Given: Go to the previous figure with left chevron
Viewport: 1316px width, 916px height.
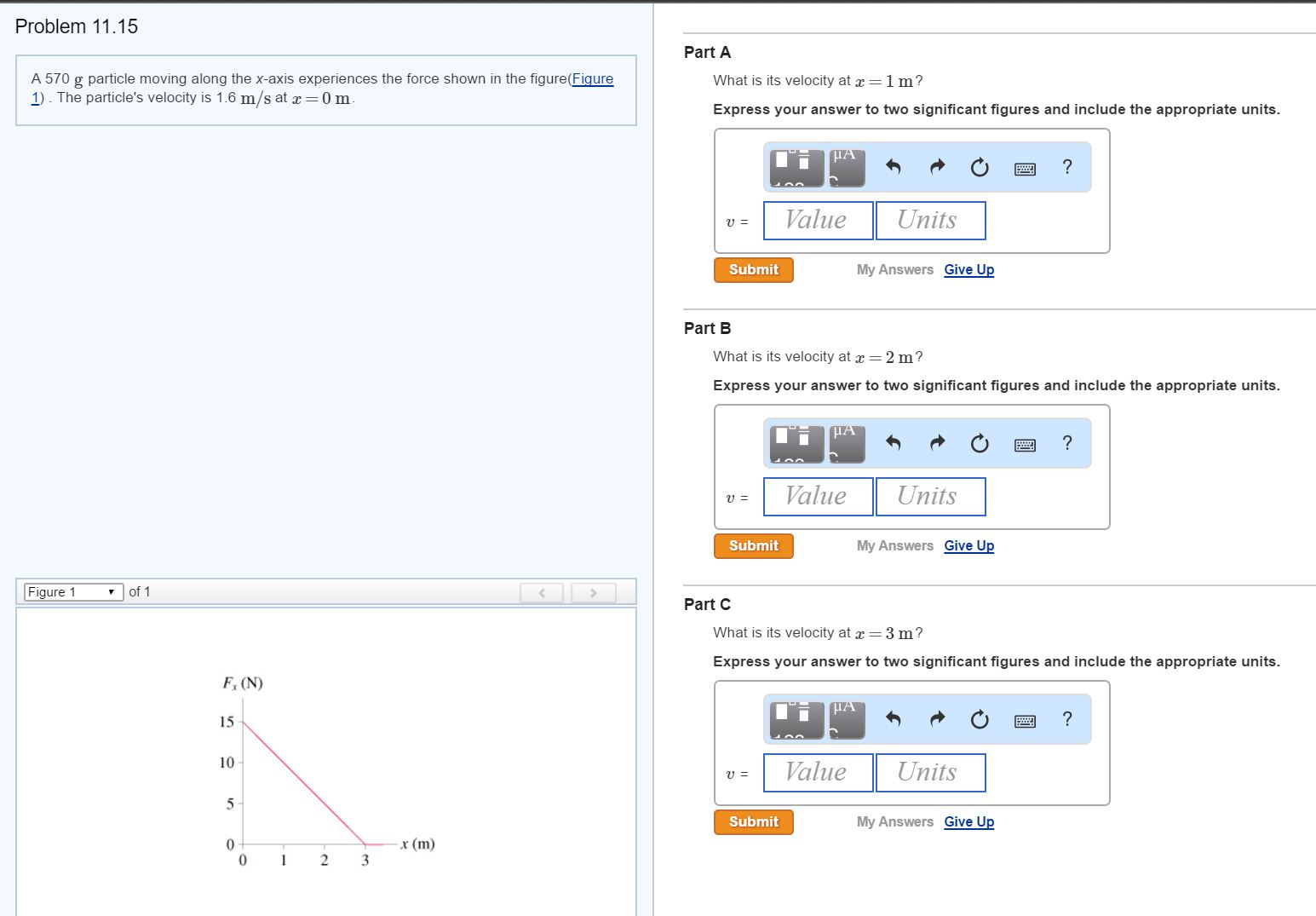Looking at the screenshot, I should click(542, 592).
